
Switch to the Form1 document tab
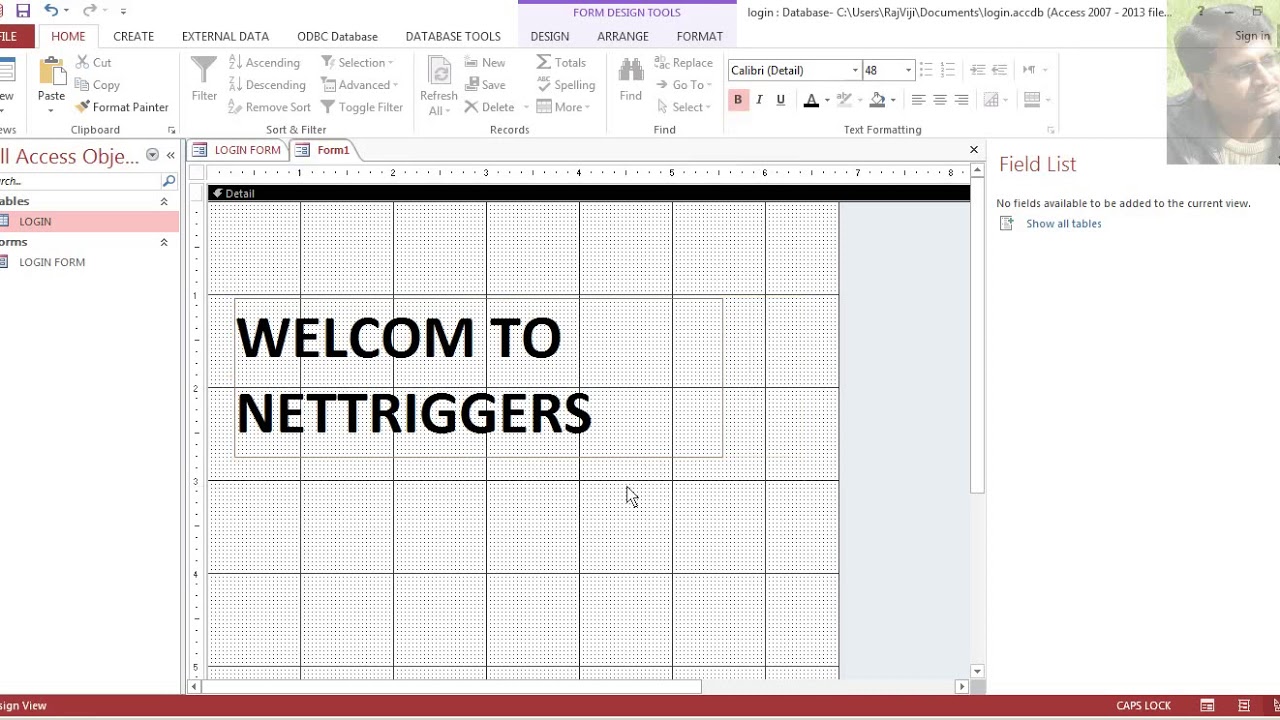tap(323, 150)
